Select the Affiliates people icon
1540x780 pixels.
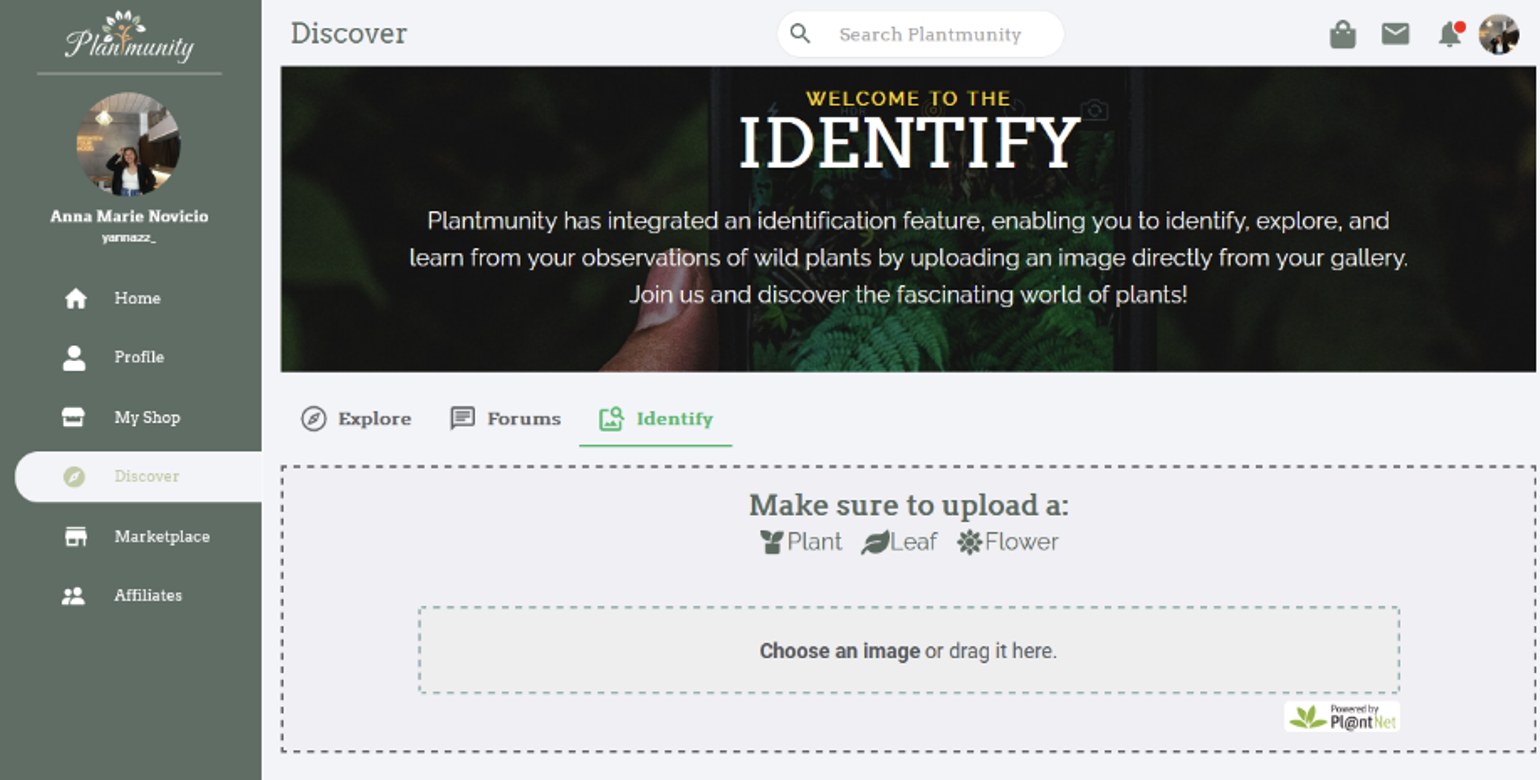[74, 595]
